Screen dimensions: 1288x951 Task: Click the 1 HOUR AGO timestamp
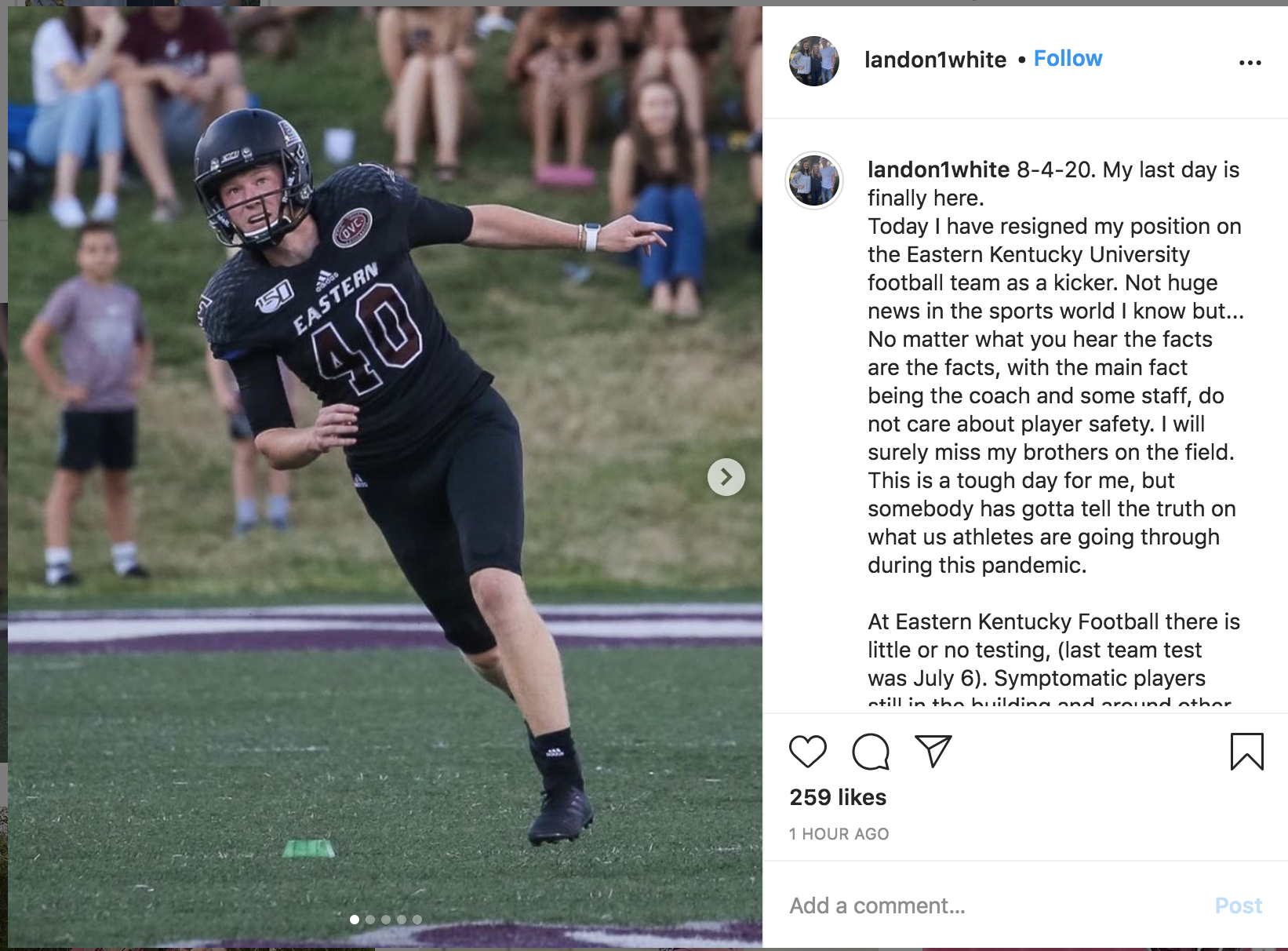[839, 834]
